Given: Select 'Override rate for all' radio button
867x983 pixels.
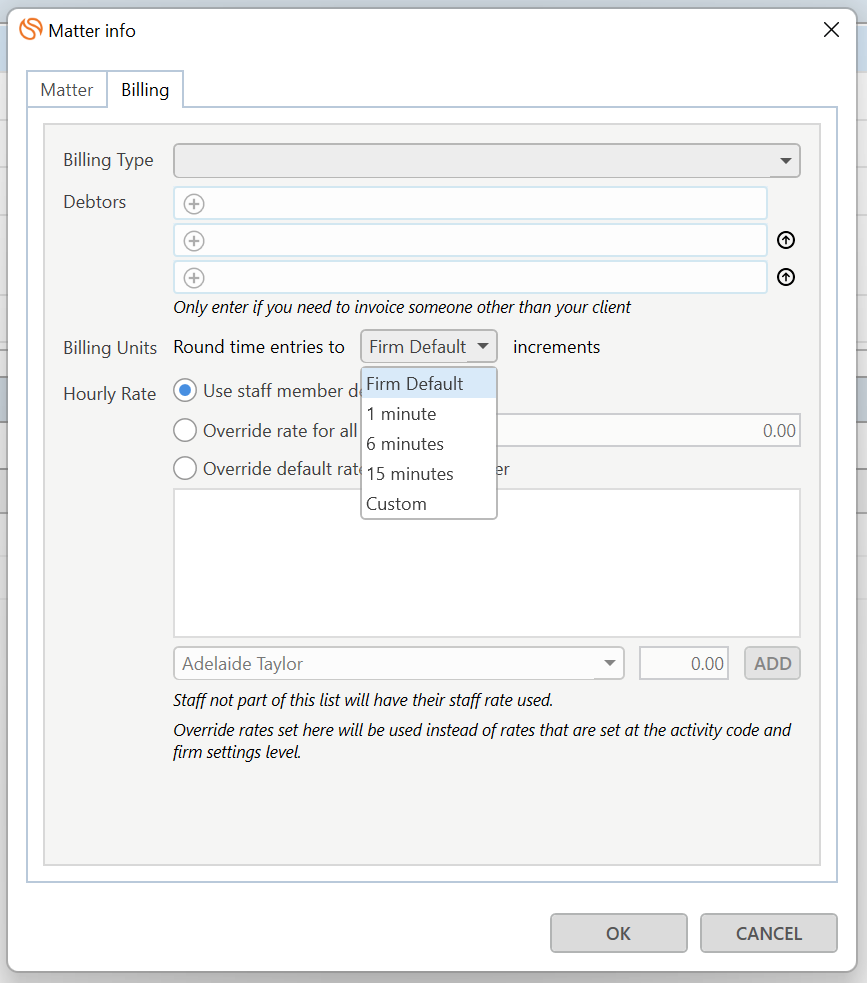Looking at the screenshot, I should [x=185, y=430].
